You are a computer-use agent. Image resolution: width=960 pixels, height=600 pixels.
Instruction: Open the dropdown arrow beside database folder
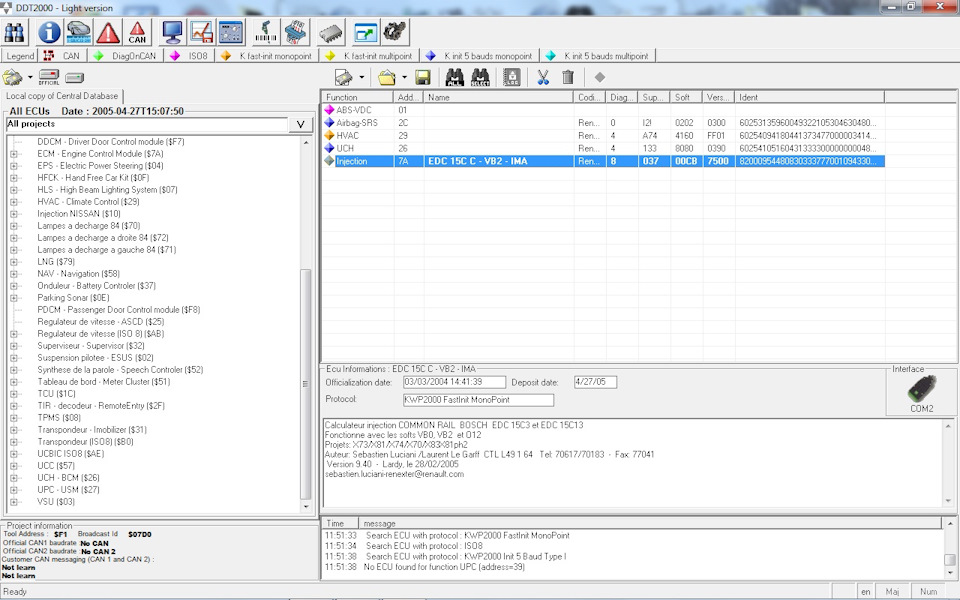point(30,78)
